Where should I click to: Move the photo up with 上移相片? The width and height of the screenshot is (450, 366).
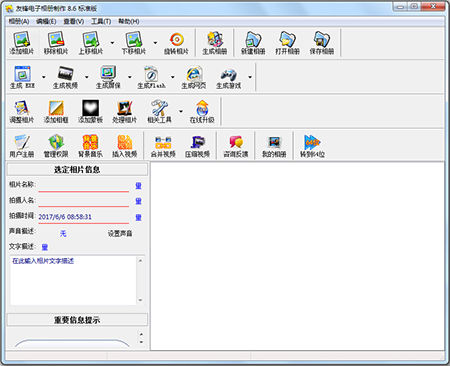coord(91,43)
